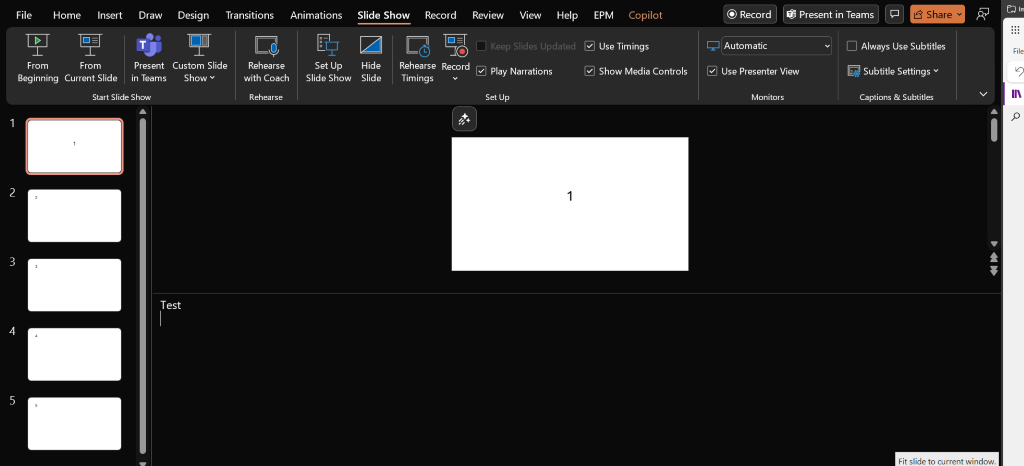Switch to the Draw tab

tap(150, 15)
